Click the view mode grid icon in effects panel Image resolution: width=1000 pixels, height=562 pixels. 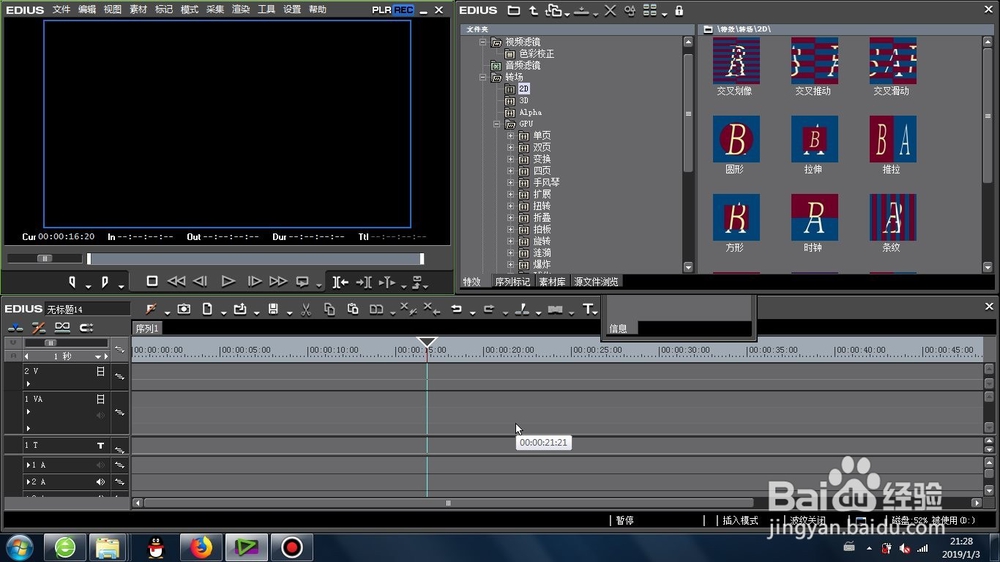click(649, 10)
